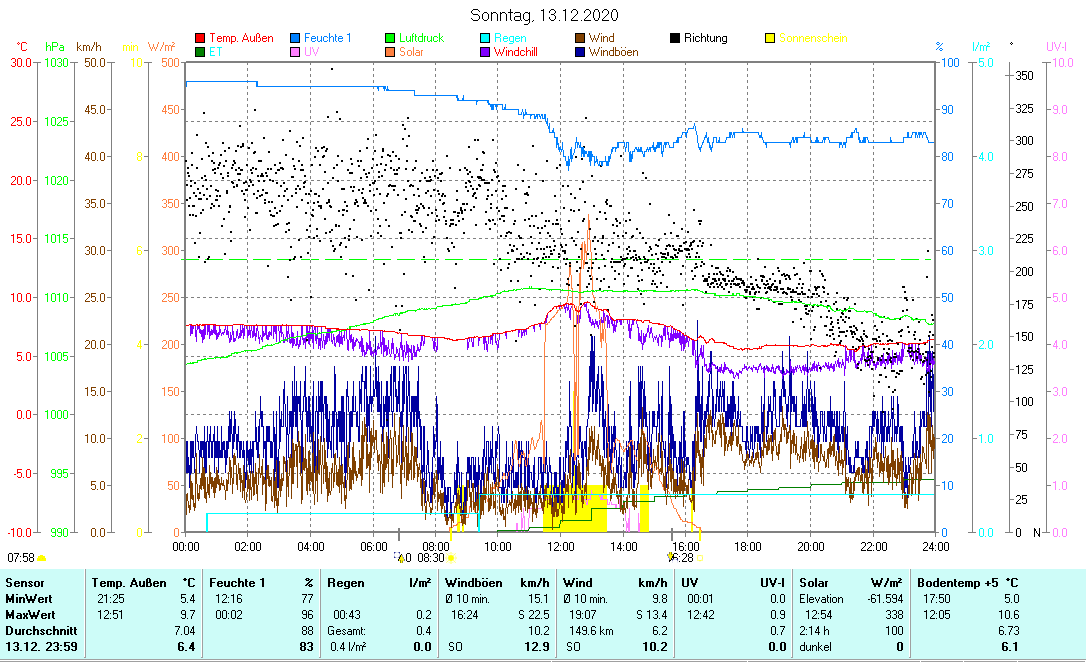The image size is (1086, 662).
Task: Click the 12:00 time axis label
Action: [x=560, y=546]
